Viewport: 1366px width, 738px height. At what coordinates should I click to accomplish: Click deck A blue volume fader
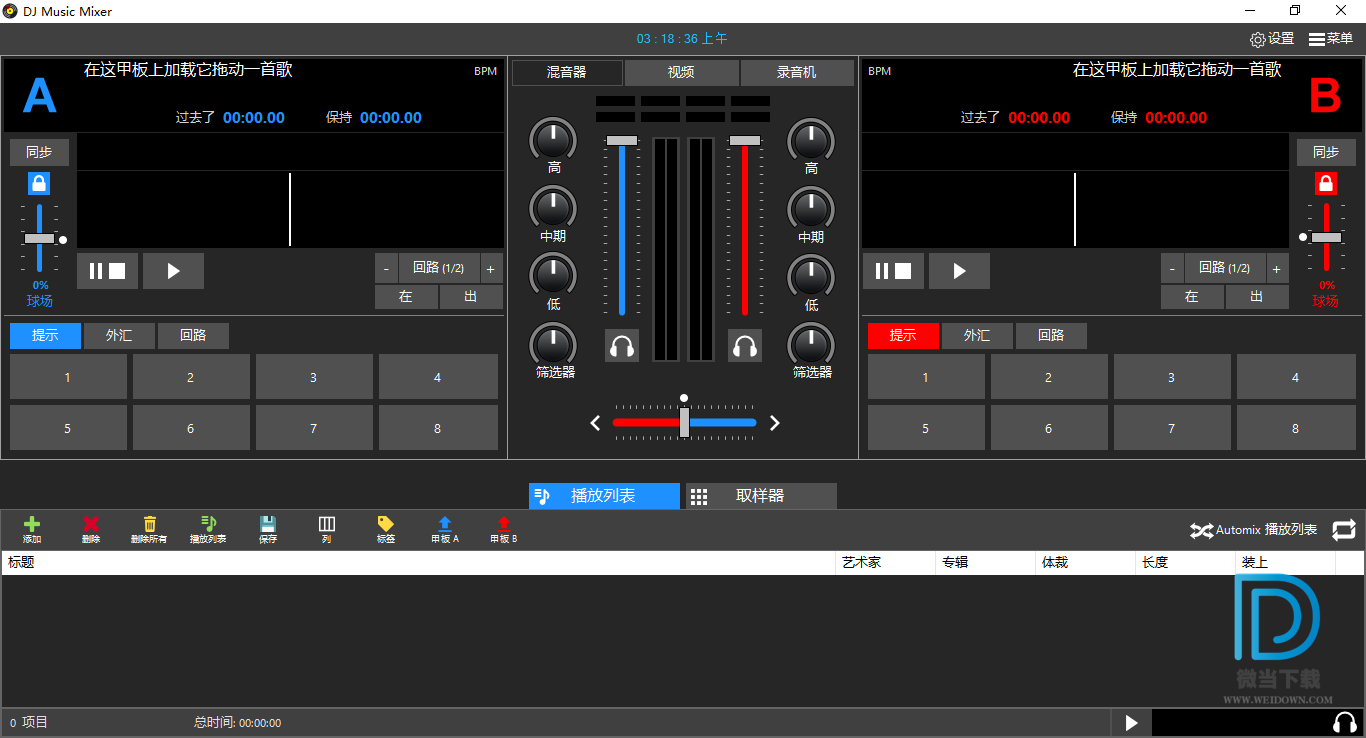click(622, 141)
